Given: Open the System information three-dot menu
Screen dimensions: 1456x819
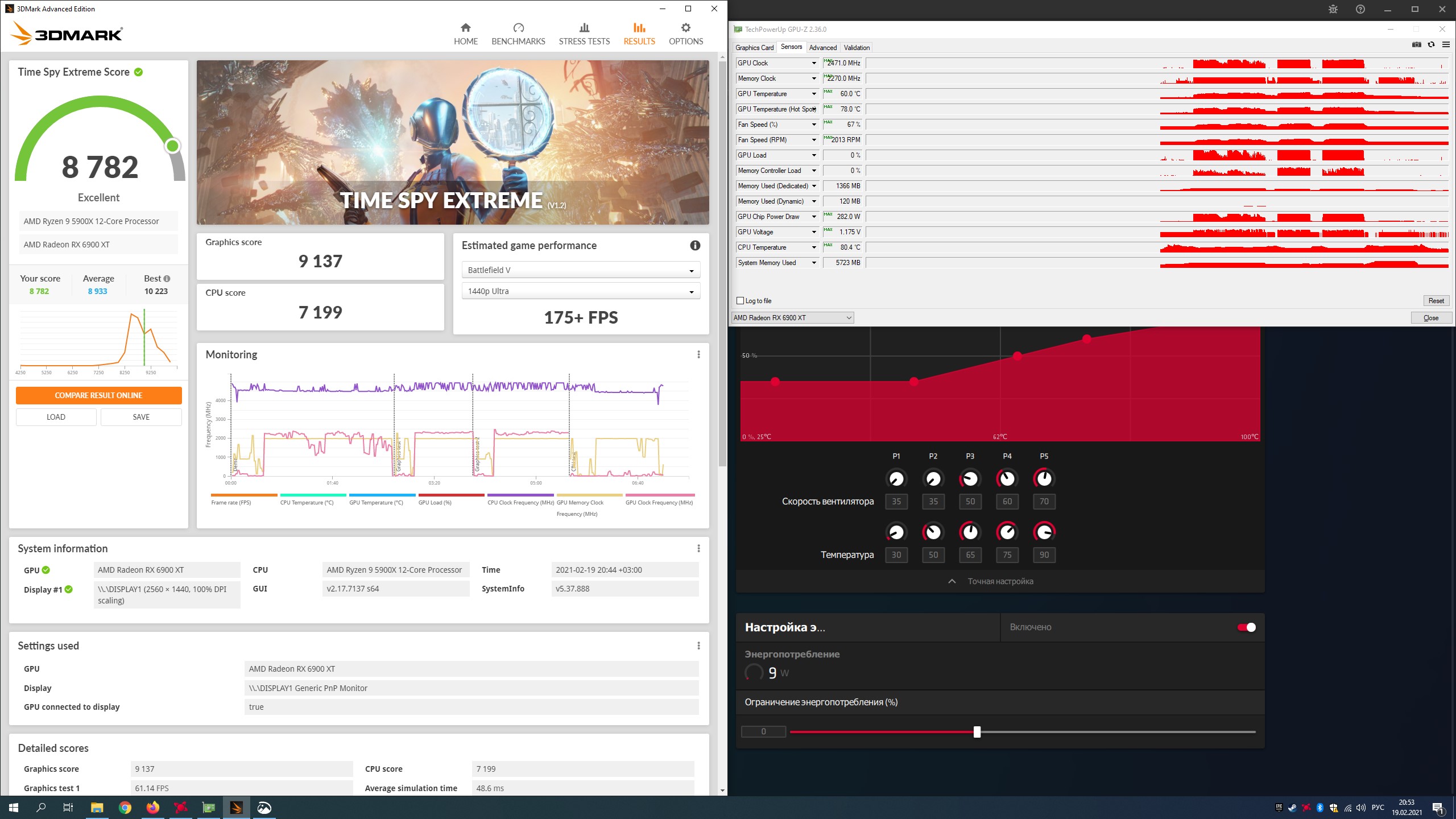Looking at the screenshot, I should 698,549.
